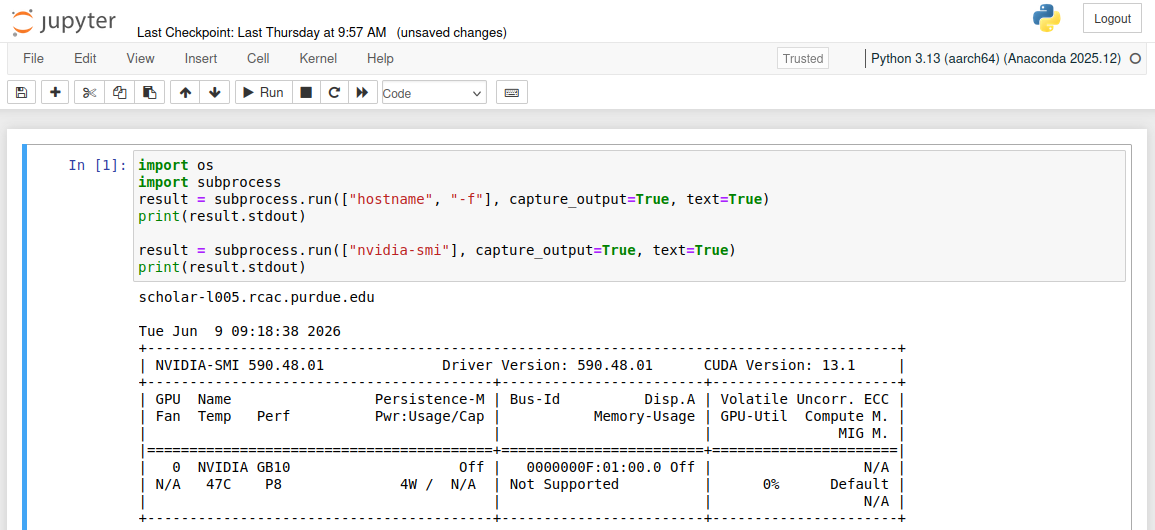This screenshot has height=530, width=1155.
Task: Click the Python 3.13 (aarch64) kernel name
Action: pyautogui.click(x=996, y=59)
